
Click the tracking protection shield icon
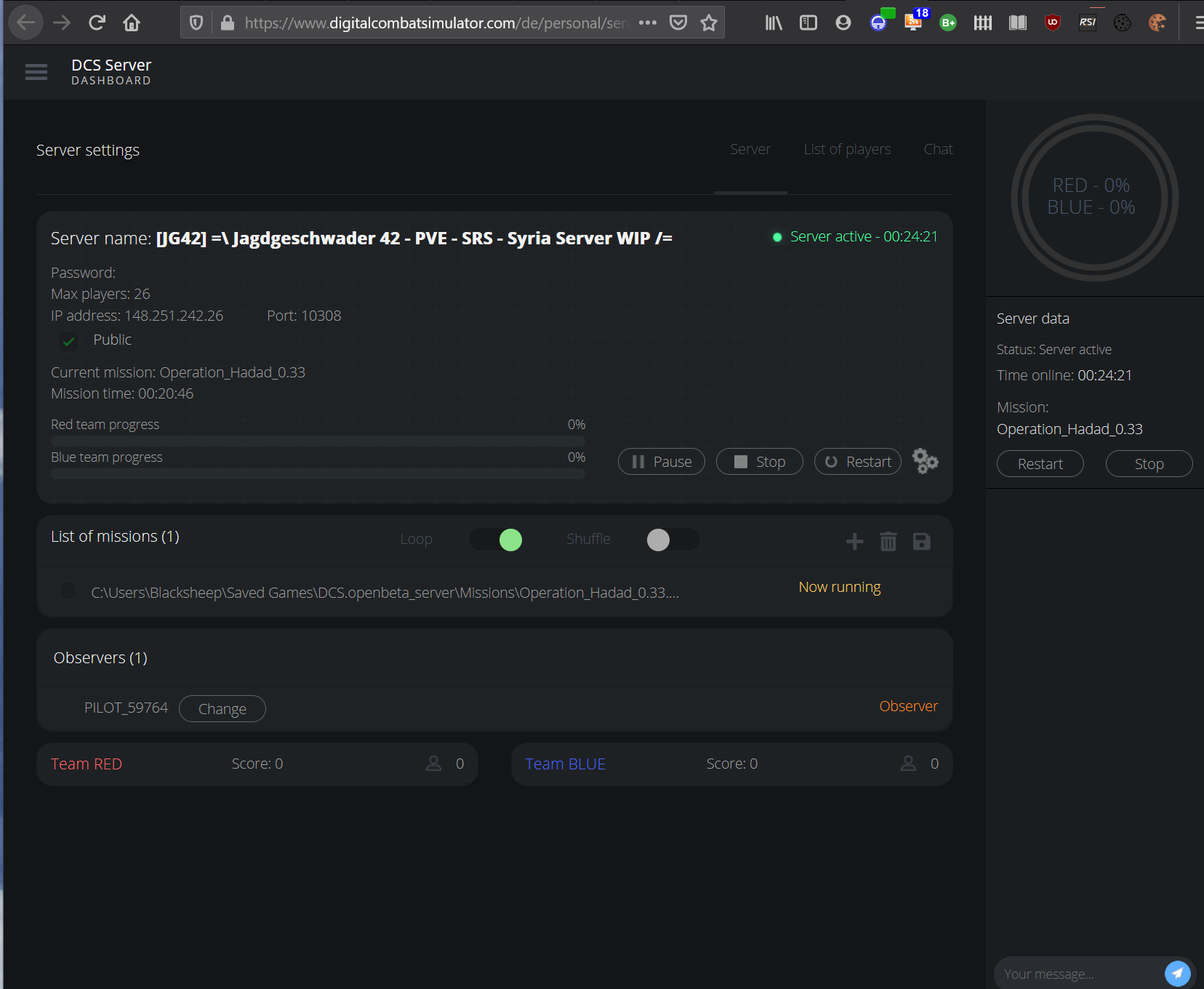point(196,23)
